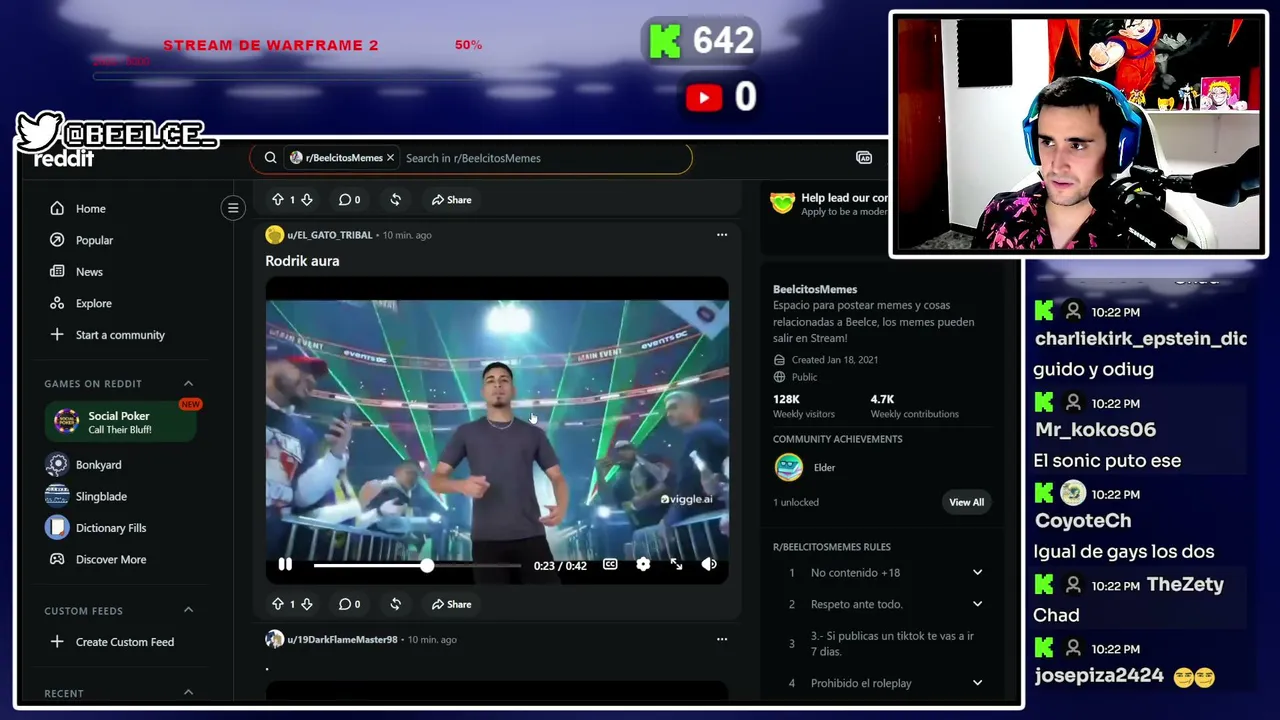Viewport: 1280px width, 720px height.
Task: Mute the video volume
Action: click(x=709, y=565)
